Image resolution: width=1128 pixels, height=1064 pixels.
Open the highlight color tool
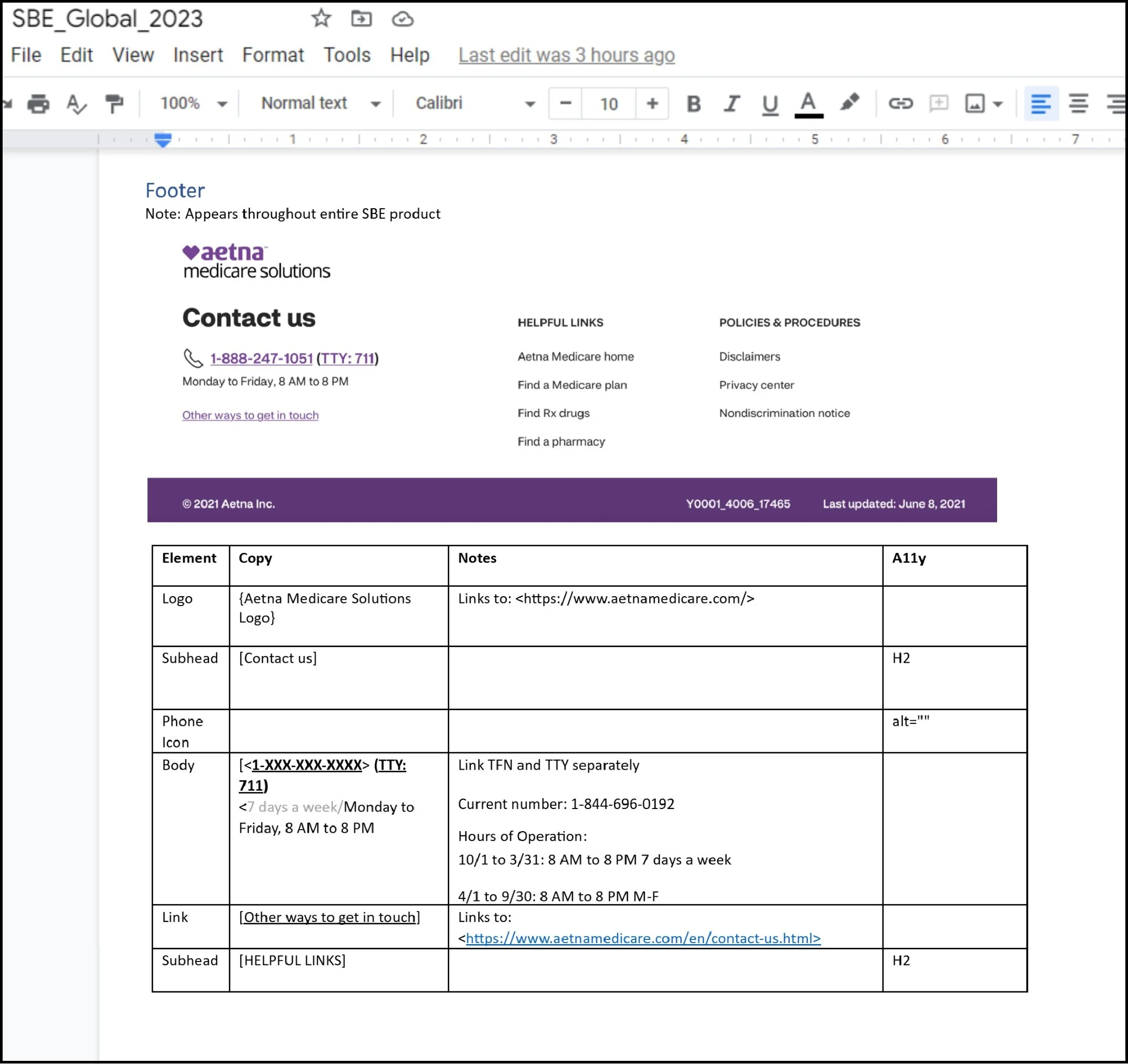849,103
